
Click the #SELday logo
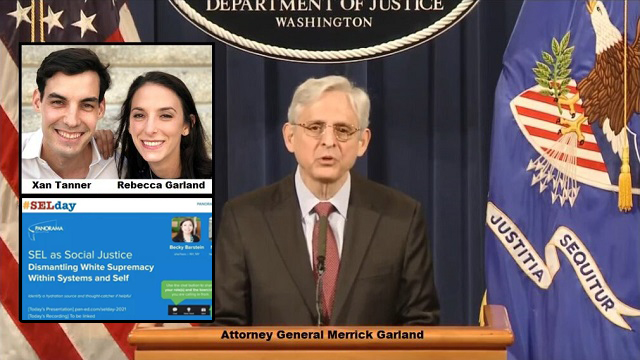pyautogui.click(x=49, y=206)
